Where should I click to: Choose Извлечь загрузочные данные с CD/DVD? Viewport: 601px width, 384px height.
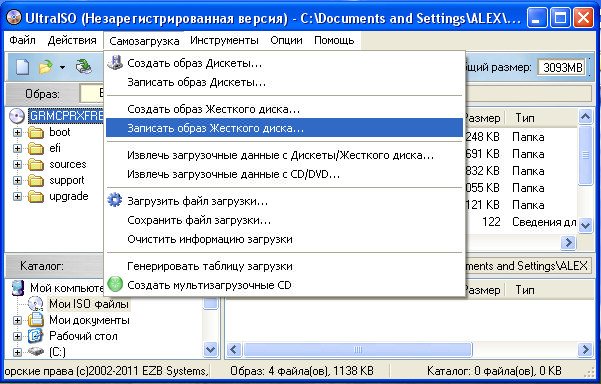[x=284, y=174]
